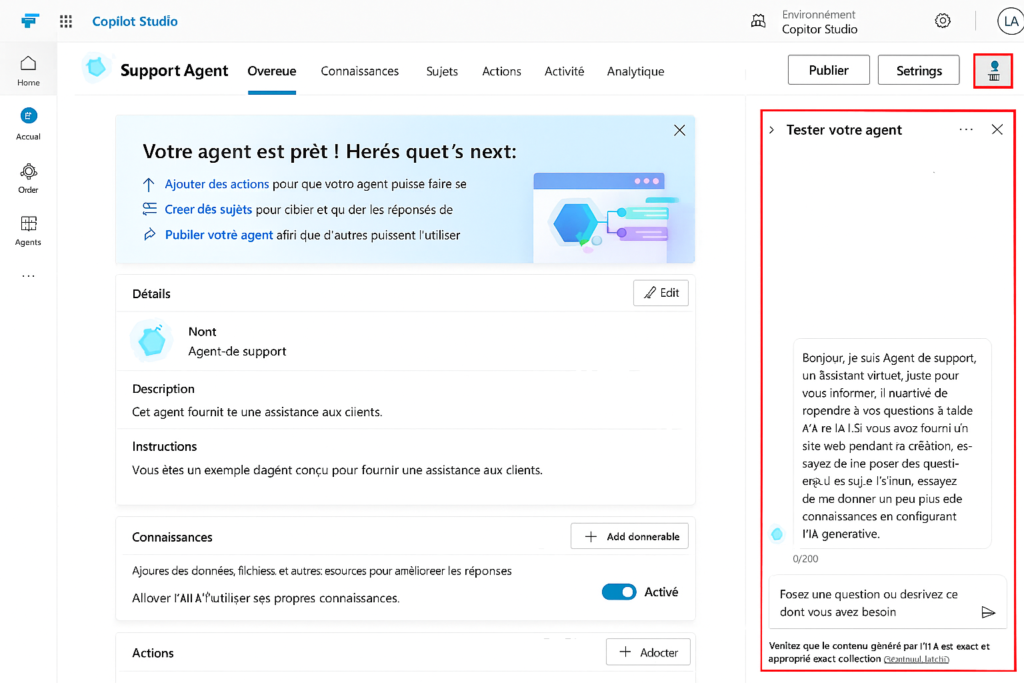The height and width of the screenshot is (683, 1024).
Task: Open the Ajouter des actions link
Action: (216, 184)
